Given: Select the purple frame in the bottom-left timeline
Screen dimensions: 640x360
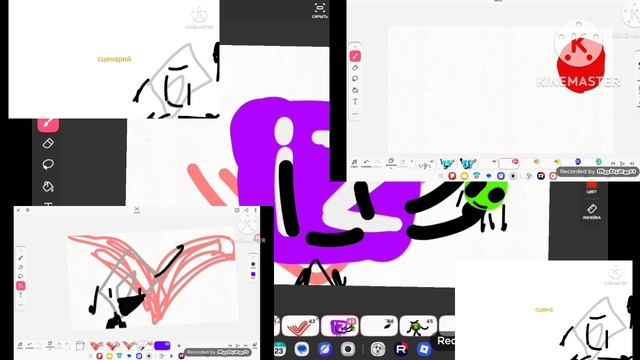Looking at the screenshot, I should [x=162, y=346].
